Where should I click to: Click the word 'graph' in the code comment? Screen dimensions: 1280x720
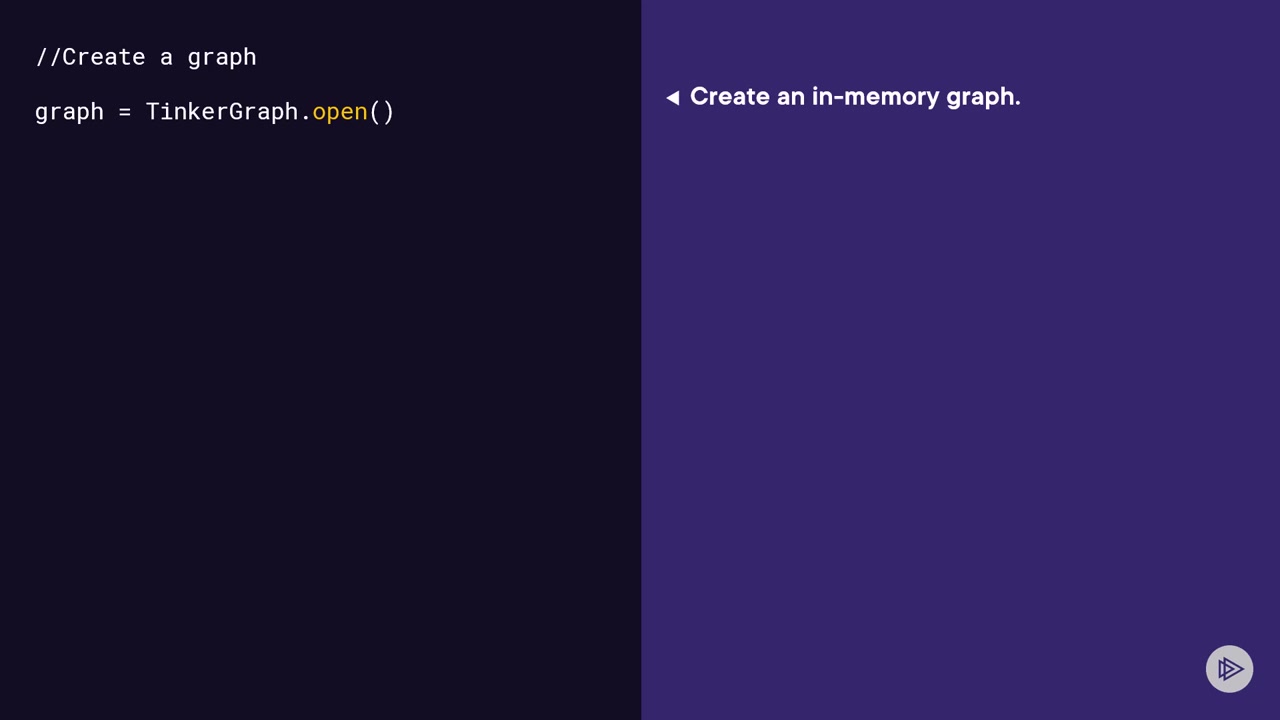click(222, 57)
